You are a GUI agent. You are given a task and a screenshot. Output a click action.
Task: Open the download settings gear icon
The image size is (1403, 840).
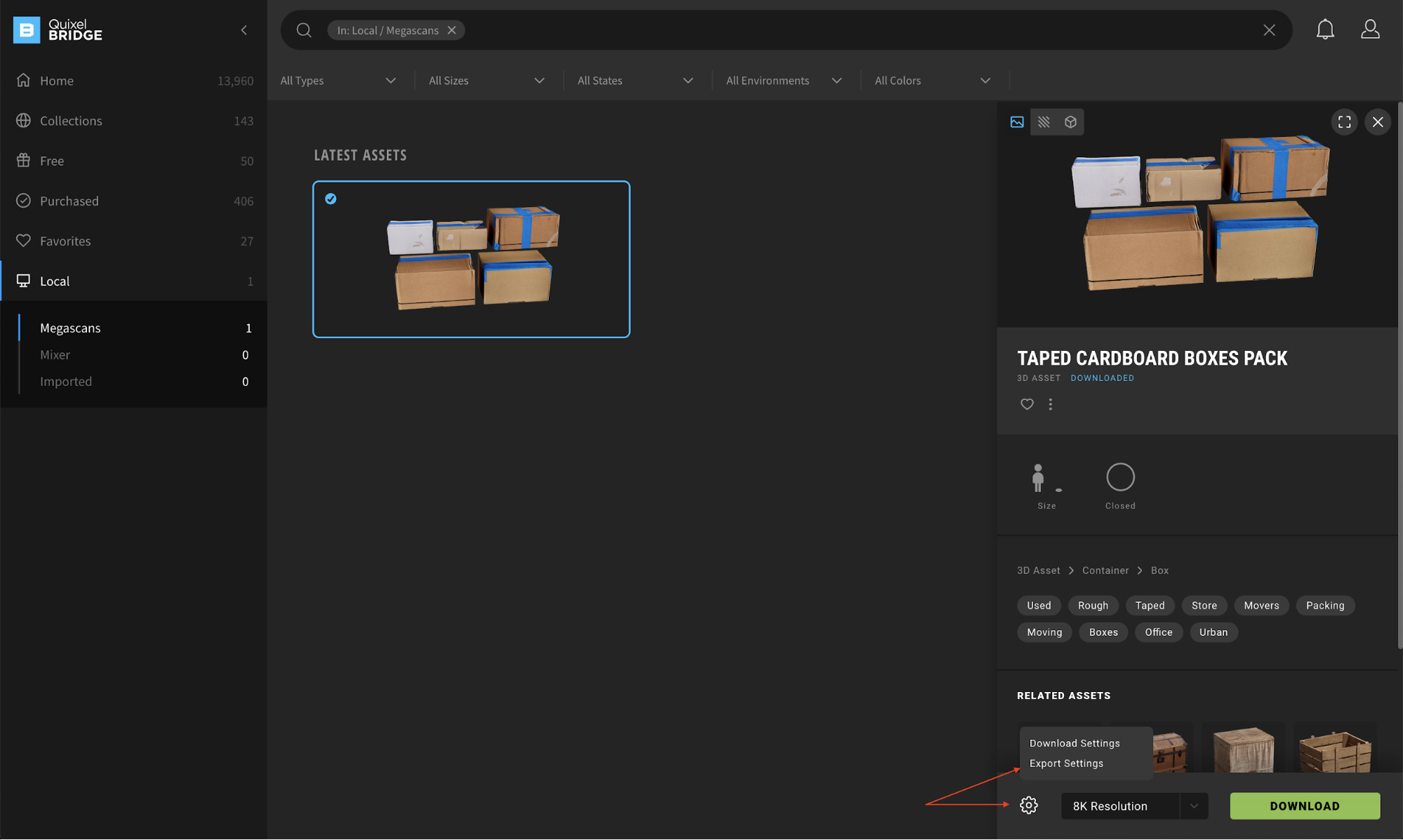[x=1028, y=806]
